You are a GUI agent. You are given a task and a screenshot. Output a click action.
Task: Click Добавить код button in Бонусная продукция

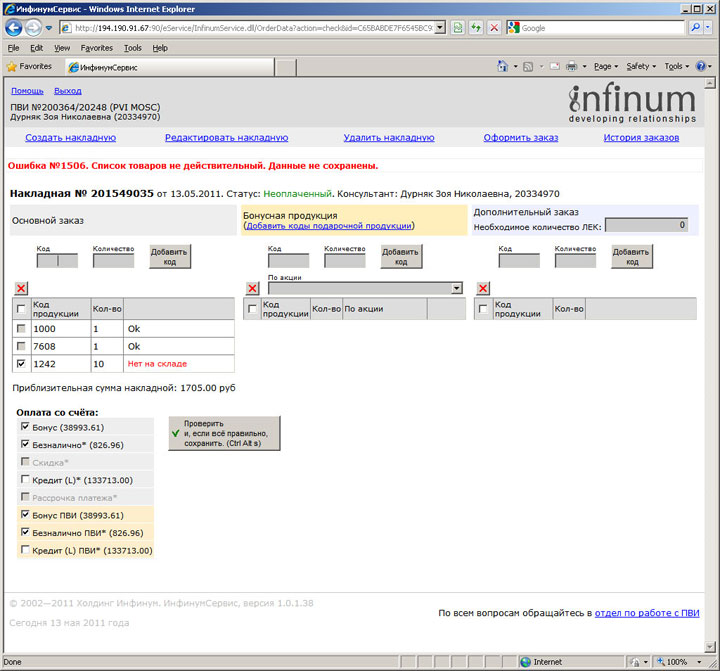[401, 256]
